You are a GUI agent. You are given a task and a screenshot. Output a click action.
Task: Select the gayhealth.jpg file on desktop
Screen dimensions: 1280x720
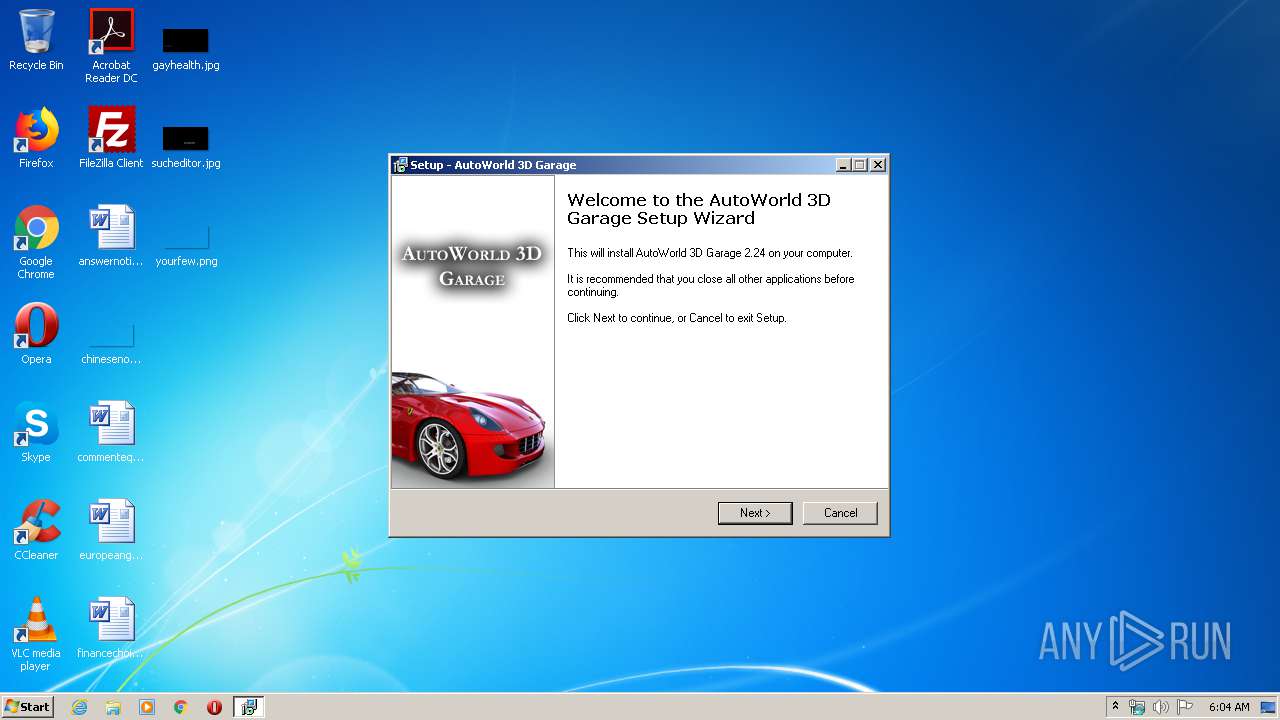[x=186, y=50]
